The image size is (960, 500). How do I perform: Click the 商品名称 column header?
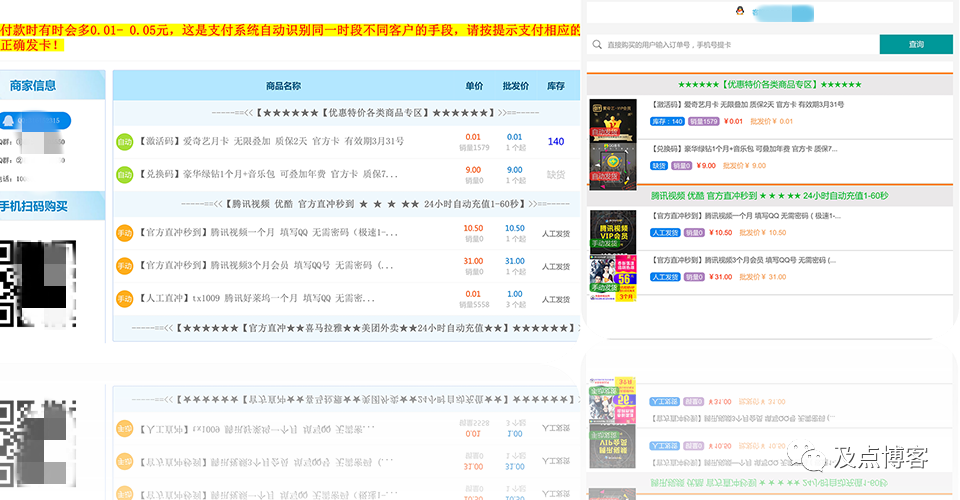coord(283,86)
